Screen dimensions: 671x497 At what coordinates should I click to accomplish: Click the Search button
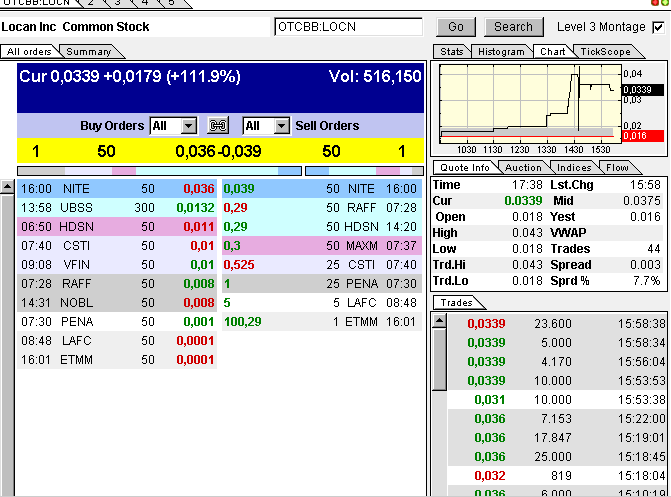(x=513, y=27)
